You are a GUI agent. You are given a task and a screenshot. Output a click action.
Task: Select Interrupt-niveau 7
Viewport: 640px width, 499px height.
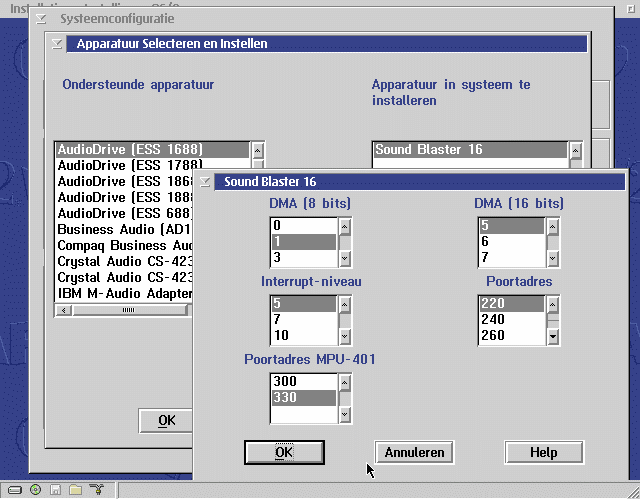click(x=304, y=319)
